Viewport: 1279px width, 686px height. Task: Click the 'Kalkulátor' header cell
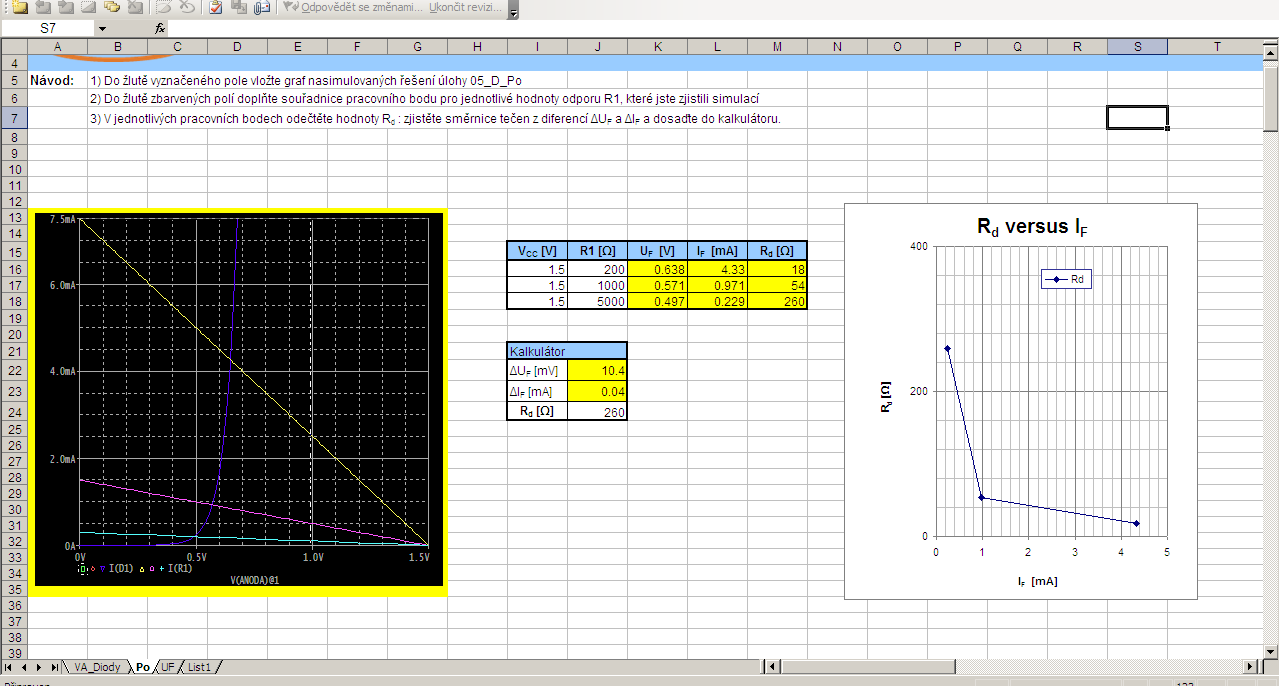pos(567,351)
